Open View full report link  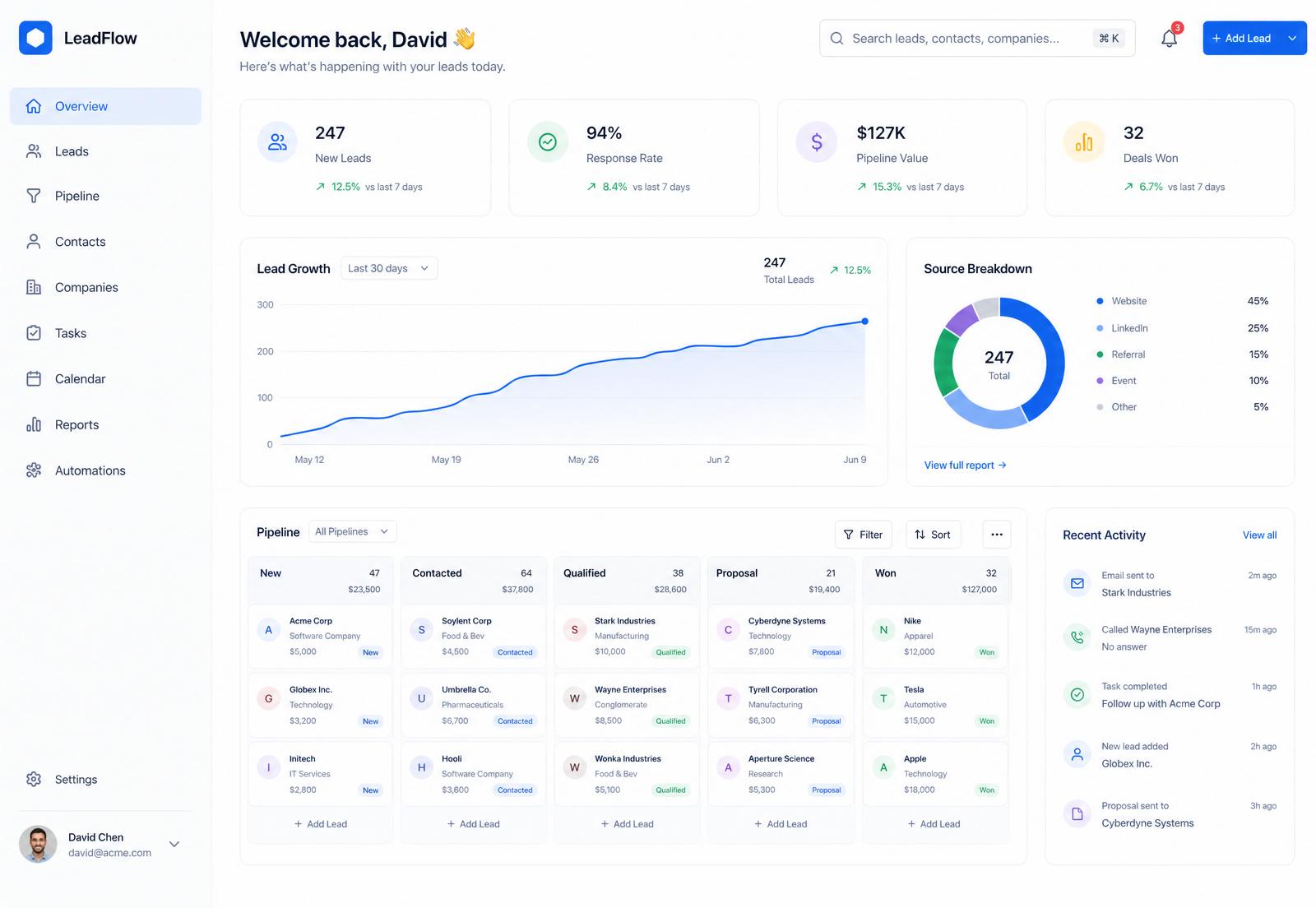(x=965, y=466)
